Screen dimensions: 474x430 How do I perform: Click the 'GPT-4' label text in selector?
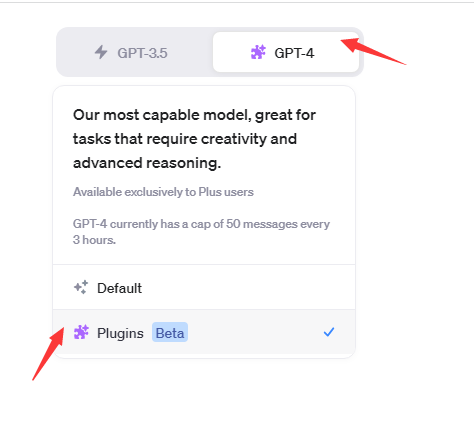[x=294, y=53]
